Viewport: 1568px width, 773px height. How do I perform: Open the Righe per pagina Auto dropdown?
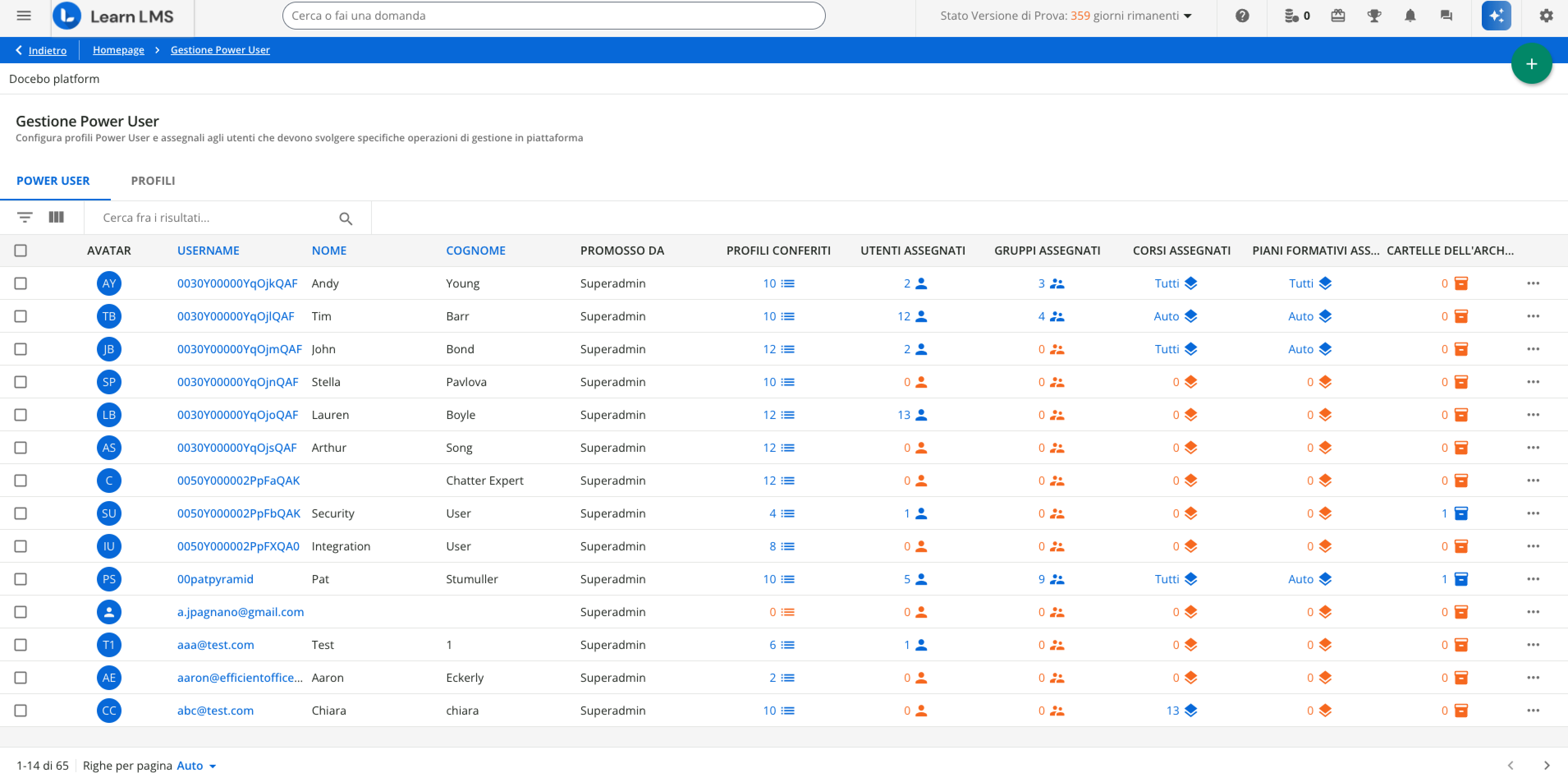click(196, 765)
